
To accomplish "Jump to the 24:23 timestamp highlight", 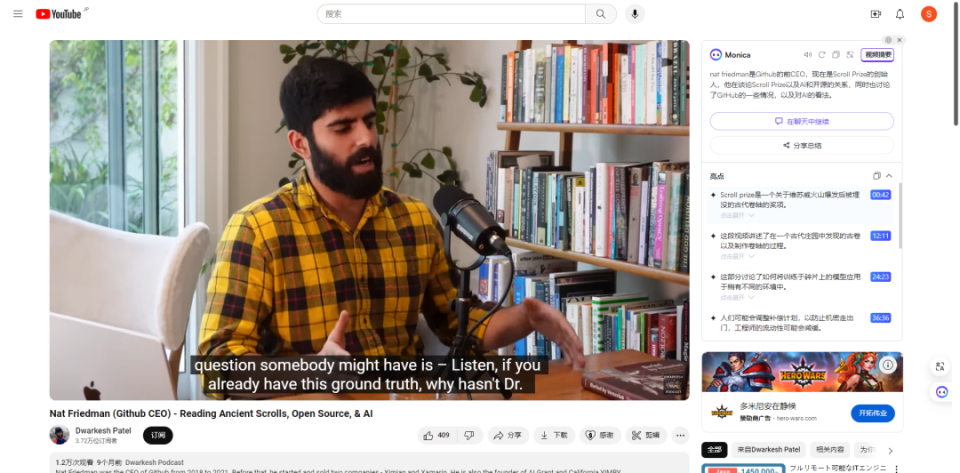I will point(880,277).
